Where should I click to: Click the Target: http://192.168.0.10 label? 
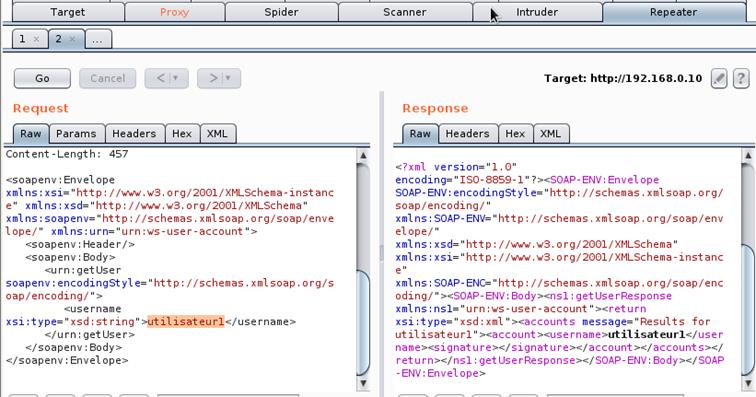pos(623,78)
